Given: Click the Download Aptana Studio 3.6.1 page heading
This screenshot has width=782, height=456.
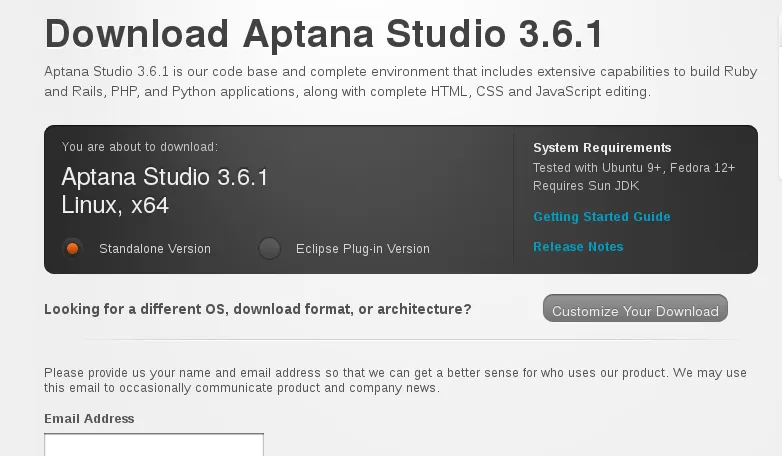Looking at the screenshot, I should pos(324,34).
